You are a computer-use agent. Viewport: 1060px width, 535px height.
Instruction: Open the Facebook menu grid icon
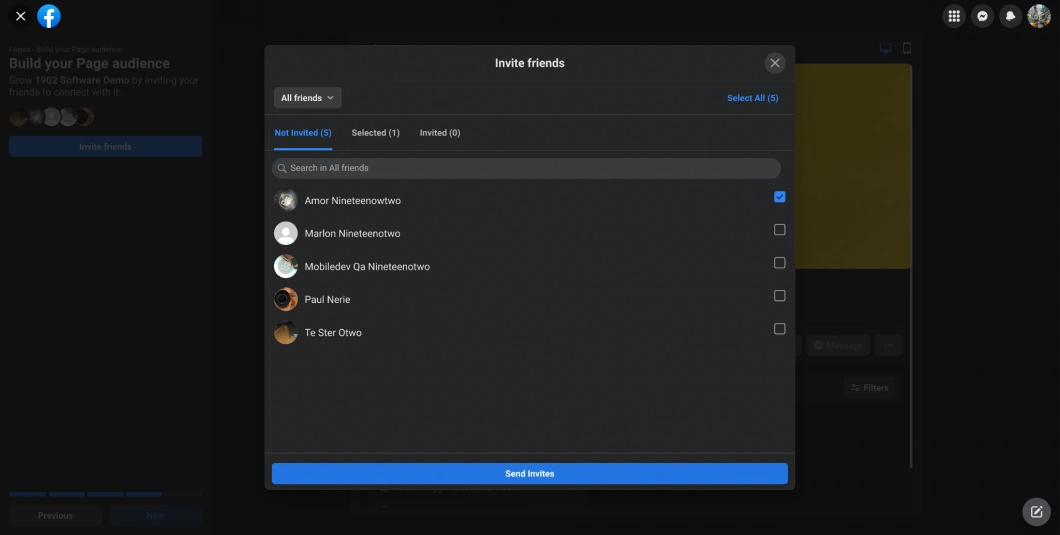[x=954, y=16]
